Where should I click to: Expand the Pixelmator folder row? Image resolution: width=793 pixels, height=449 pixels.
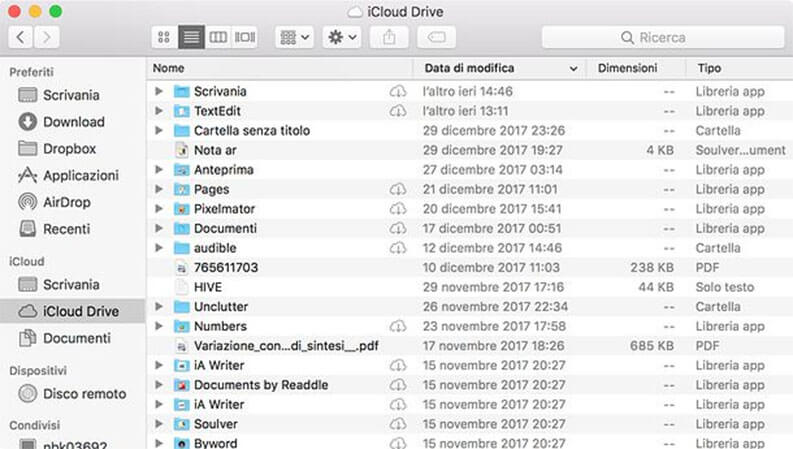[x=159, y=209]
